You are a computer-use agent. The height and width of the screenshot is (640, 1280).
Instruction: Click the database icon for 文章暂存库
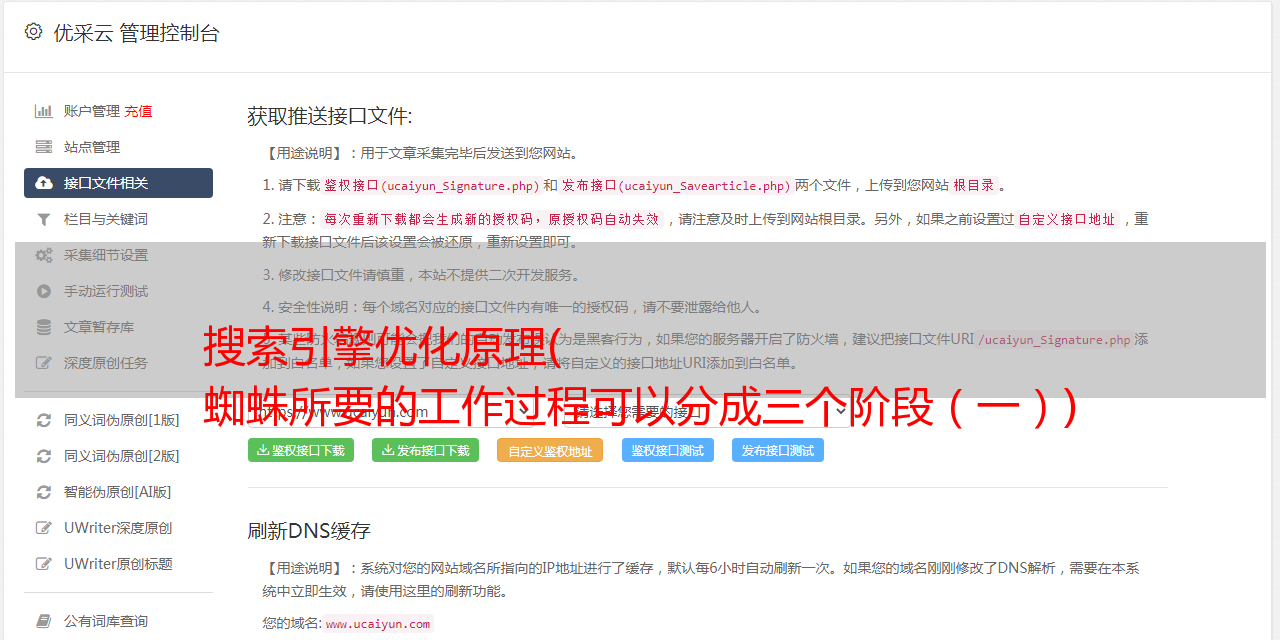44,327
